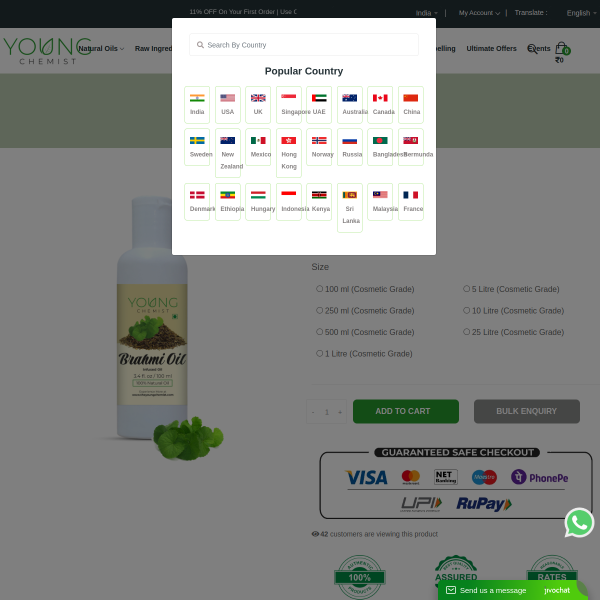Pick Bangladesh flag country
600x600 pixels.
pyautogui.click(x=380, y=147)
